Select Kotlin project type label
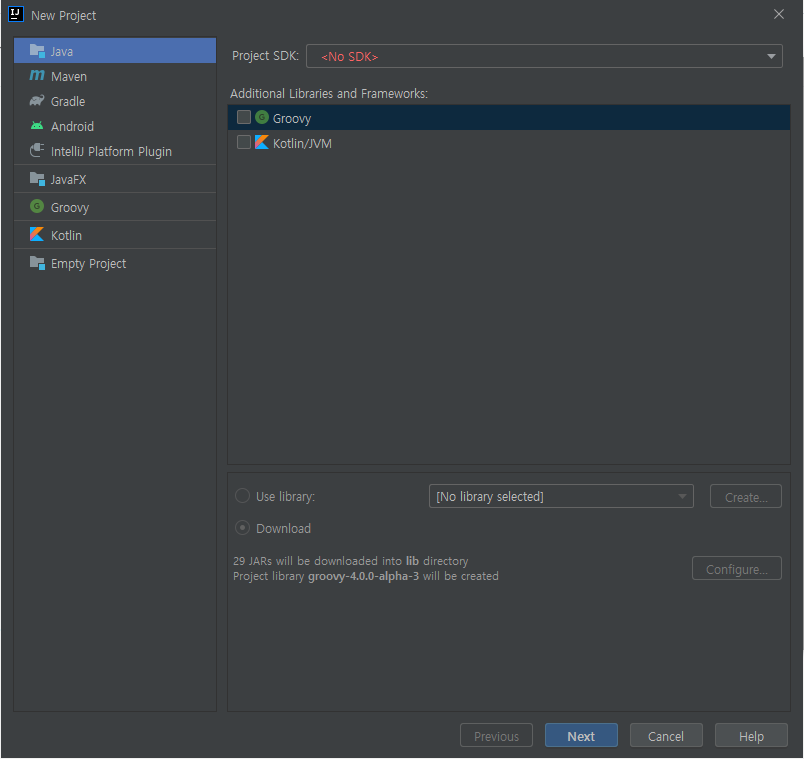804x759 pixels. pos(66,235)
